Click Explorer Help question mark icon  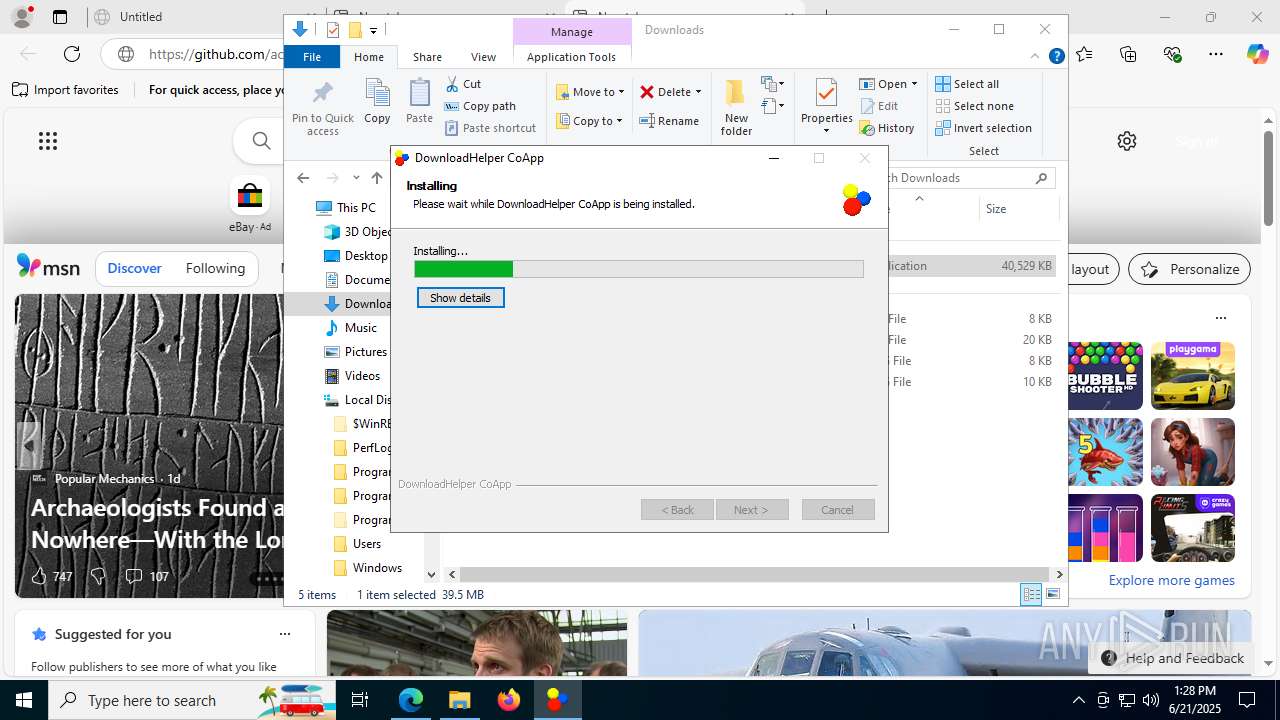[1056, 57]
